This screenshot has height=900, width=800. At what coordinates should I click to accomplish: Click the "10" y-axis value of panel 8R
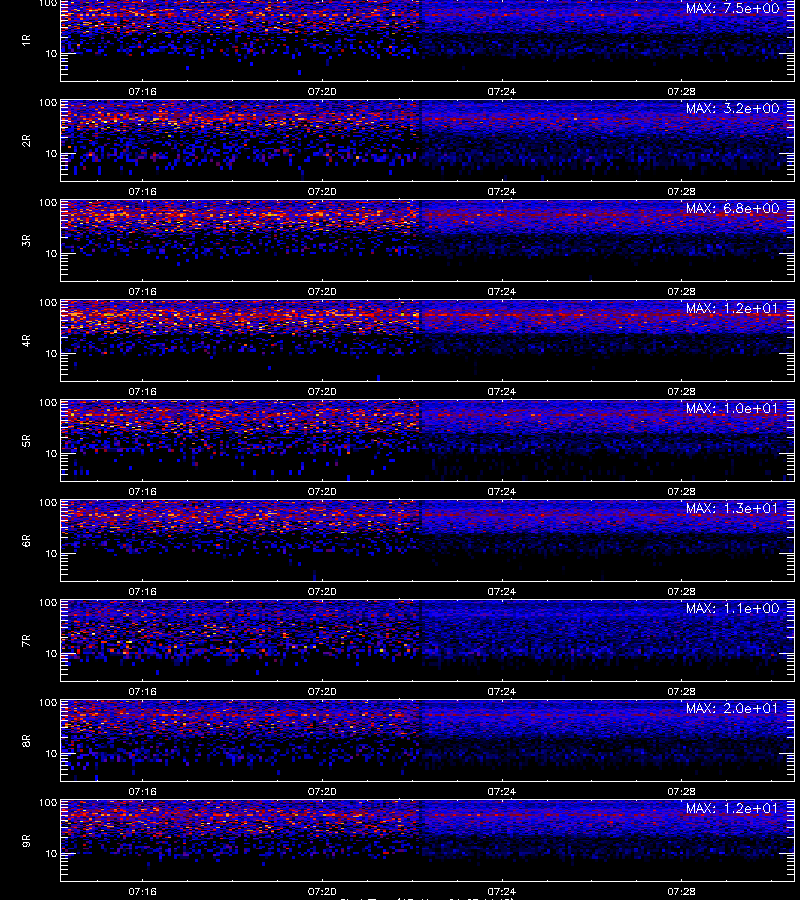point(51,753)
